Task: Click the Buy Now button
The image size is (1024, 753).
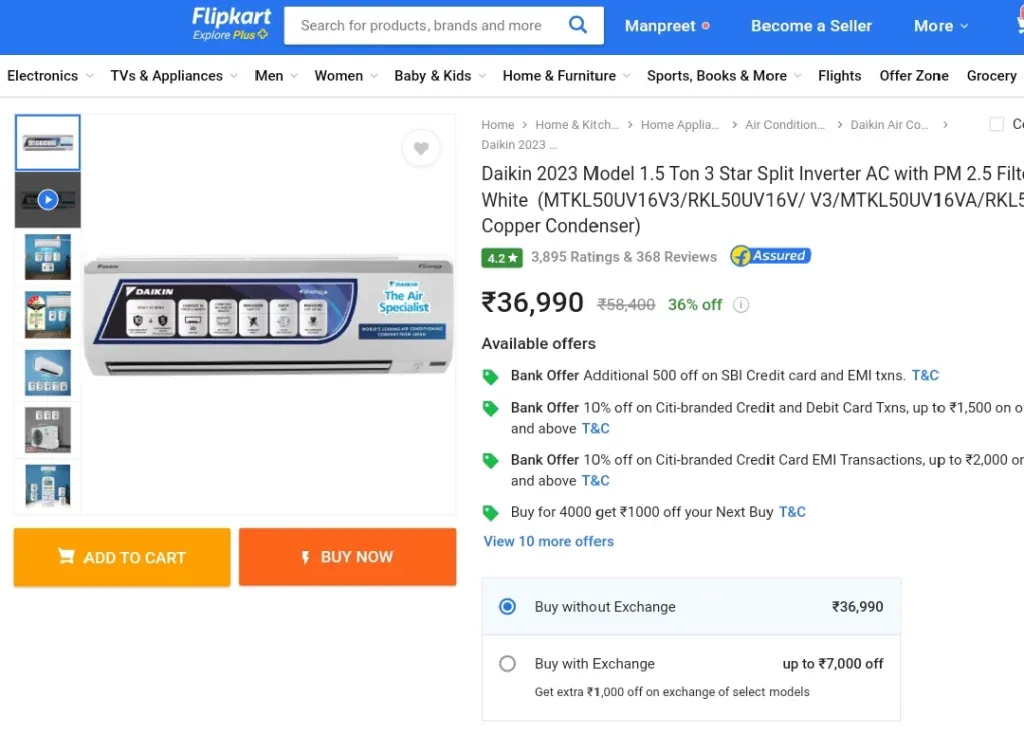Action: [x=347, y=557]
